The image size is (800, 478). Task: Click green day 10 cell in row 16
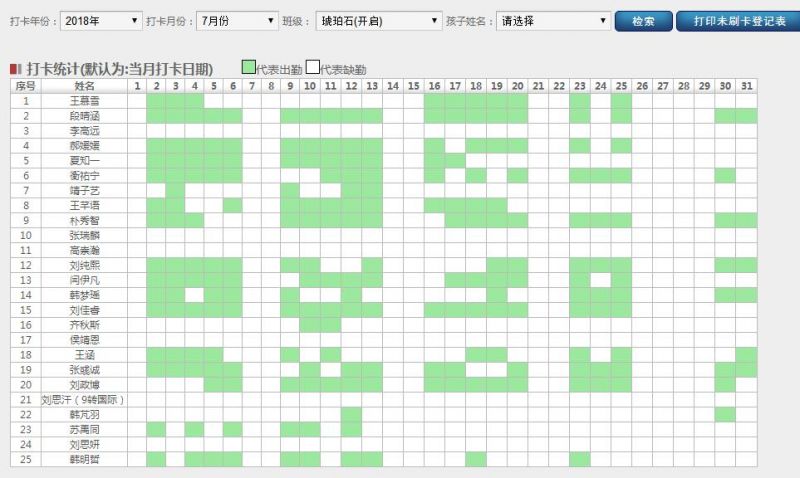[310, 325]
